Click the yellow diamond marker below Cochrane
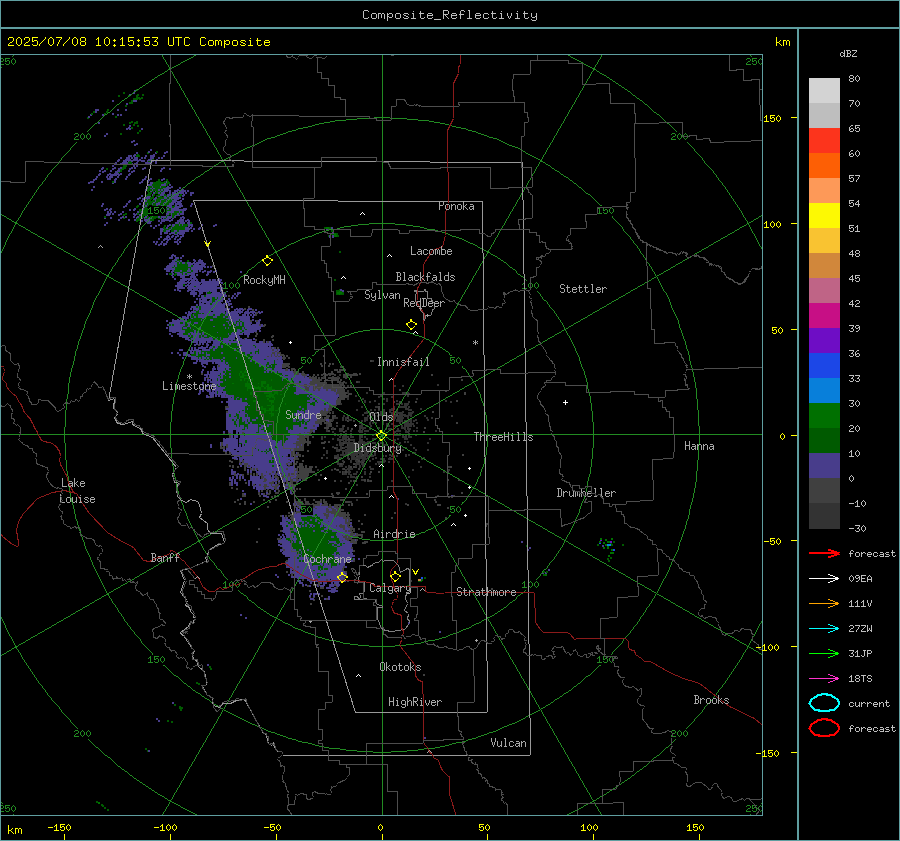Image resolution: width=900 pixels, height=841 pixels. [342, 577]
